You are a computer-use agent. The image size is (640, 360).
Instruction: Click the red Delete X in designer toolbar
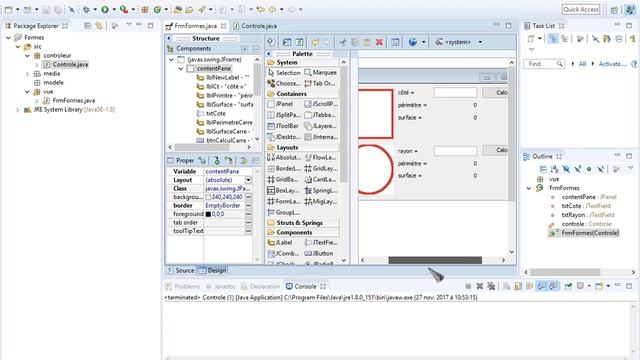[379, 42]
